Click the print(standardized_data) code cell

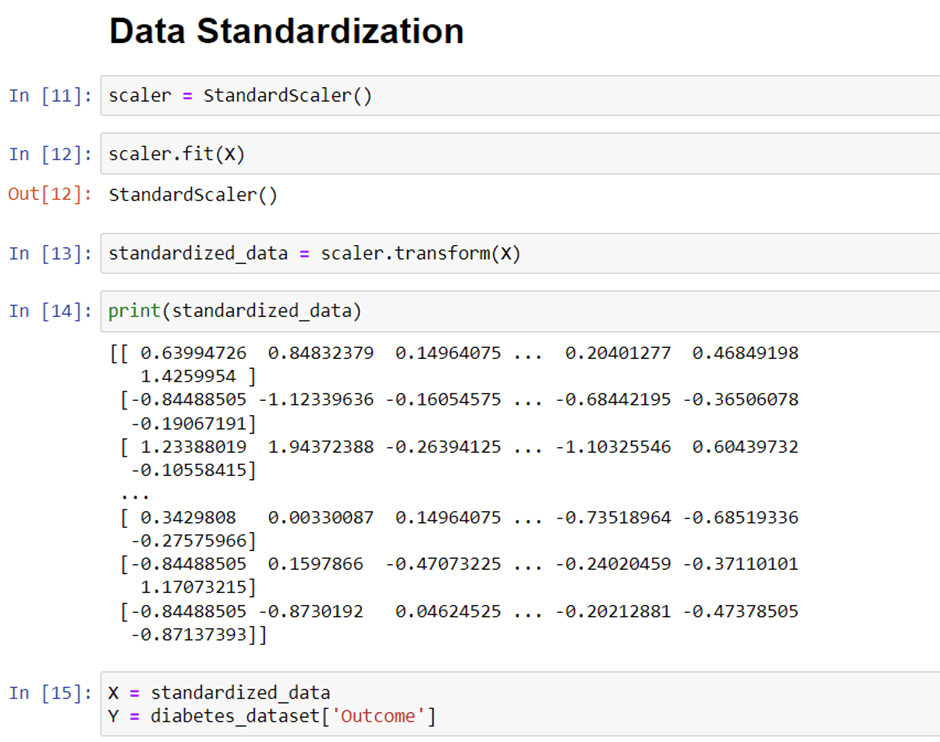[x=520, y=311]
